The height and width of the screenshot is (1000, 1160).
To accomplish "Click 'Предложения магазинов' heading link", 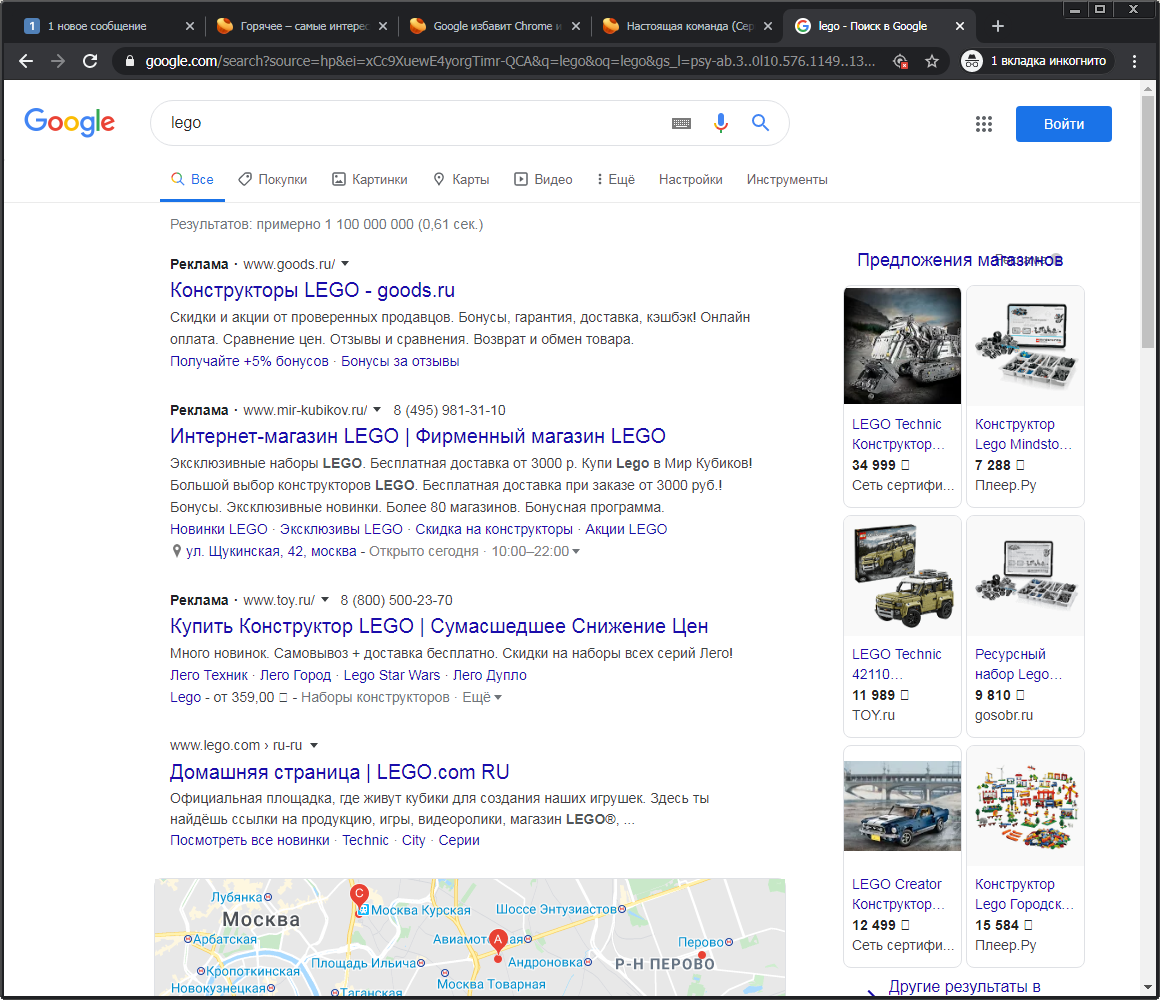I will [x=960, y=260].
